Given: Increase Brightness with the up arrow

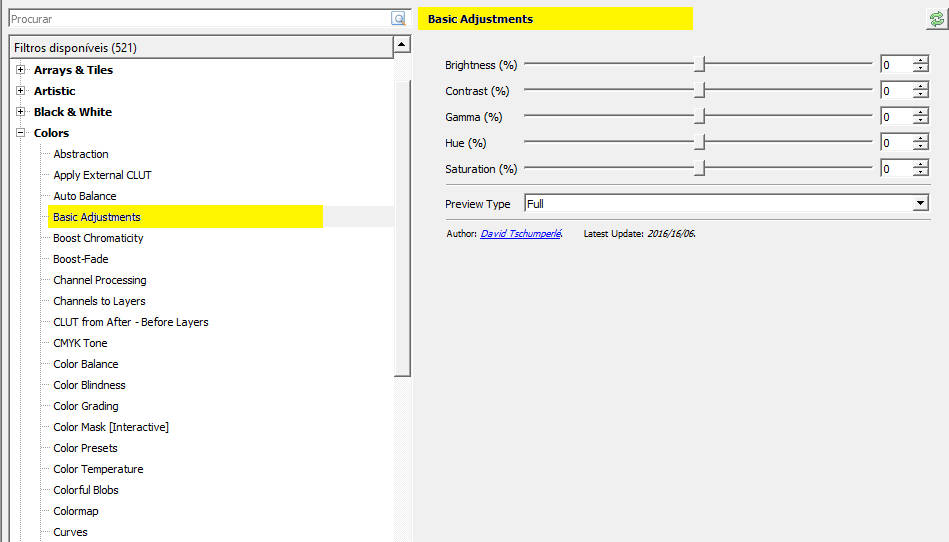Looking at the screenshot, I should [x=921, y=60].
